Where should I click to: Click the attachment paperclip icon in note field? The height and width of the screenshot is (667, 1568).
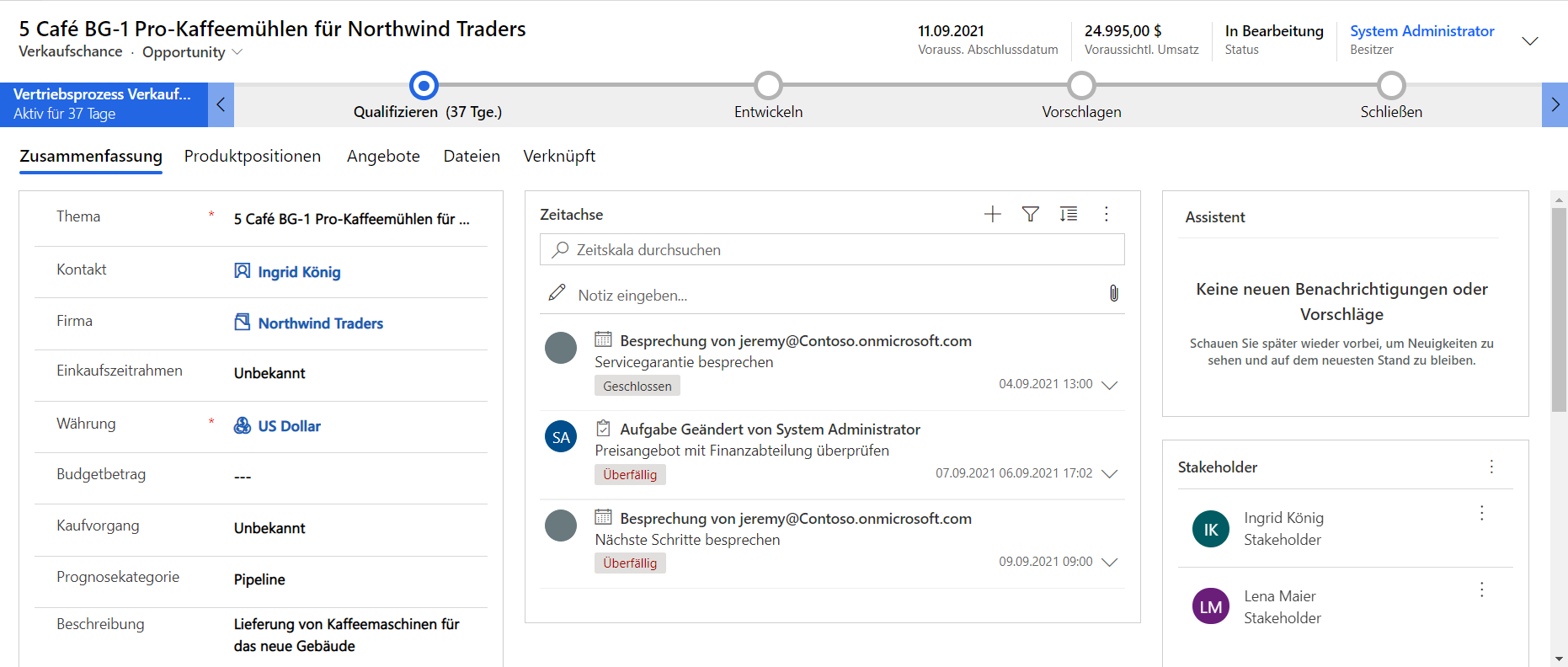point(1113,293)
